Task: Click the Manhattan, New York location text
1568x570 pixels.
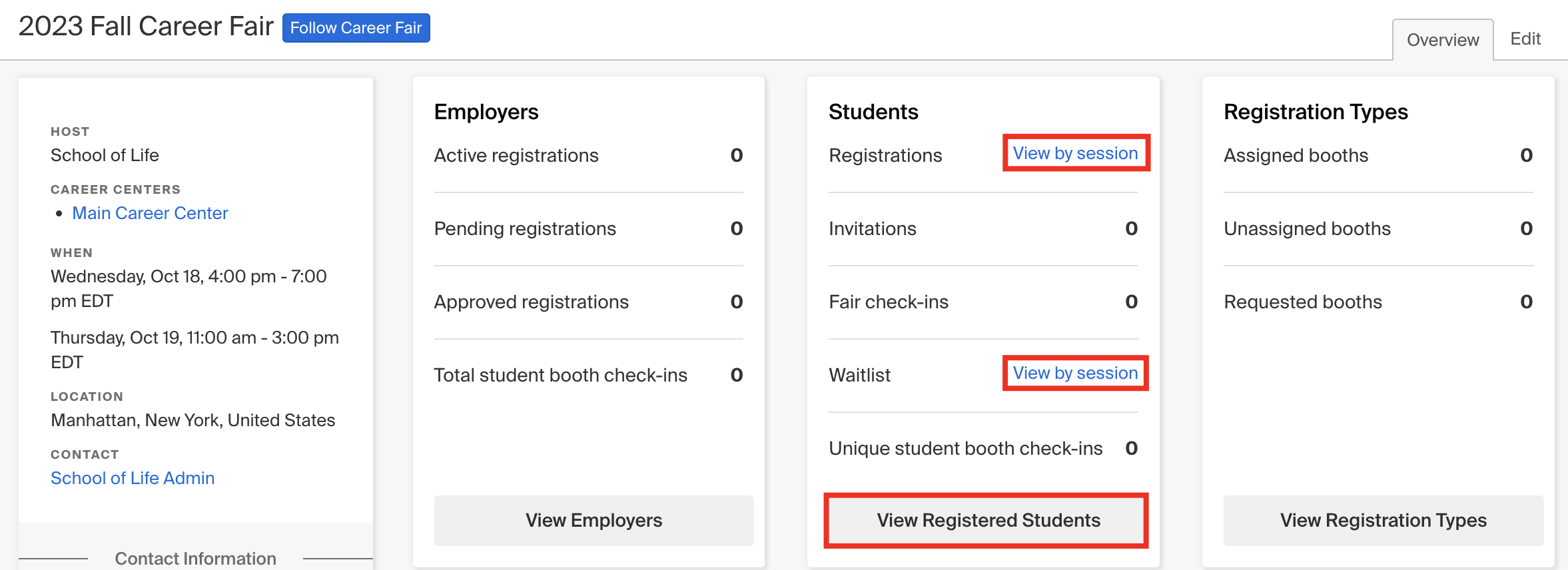Action: click(x=193, y=420)
